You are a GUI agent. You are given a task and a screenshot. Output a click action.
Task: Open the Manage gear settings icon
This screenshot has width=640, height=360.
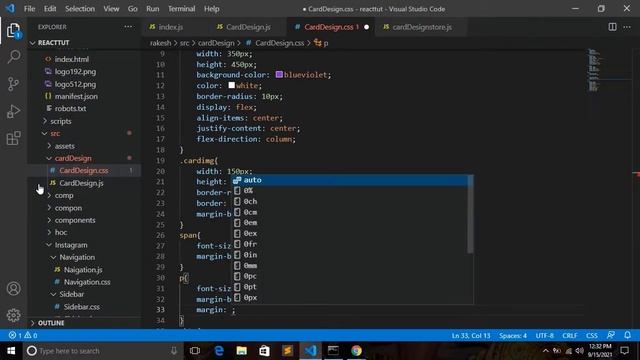[13, 315]
